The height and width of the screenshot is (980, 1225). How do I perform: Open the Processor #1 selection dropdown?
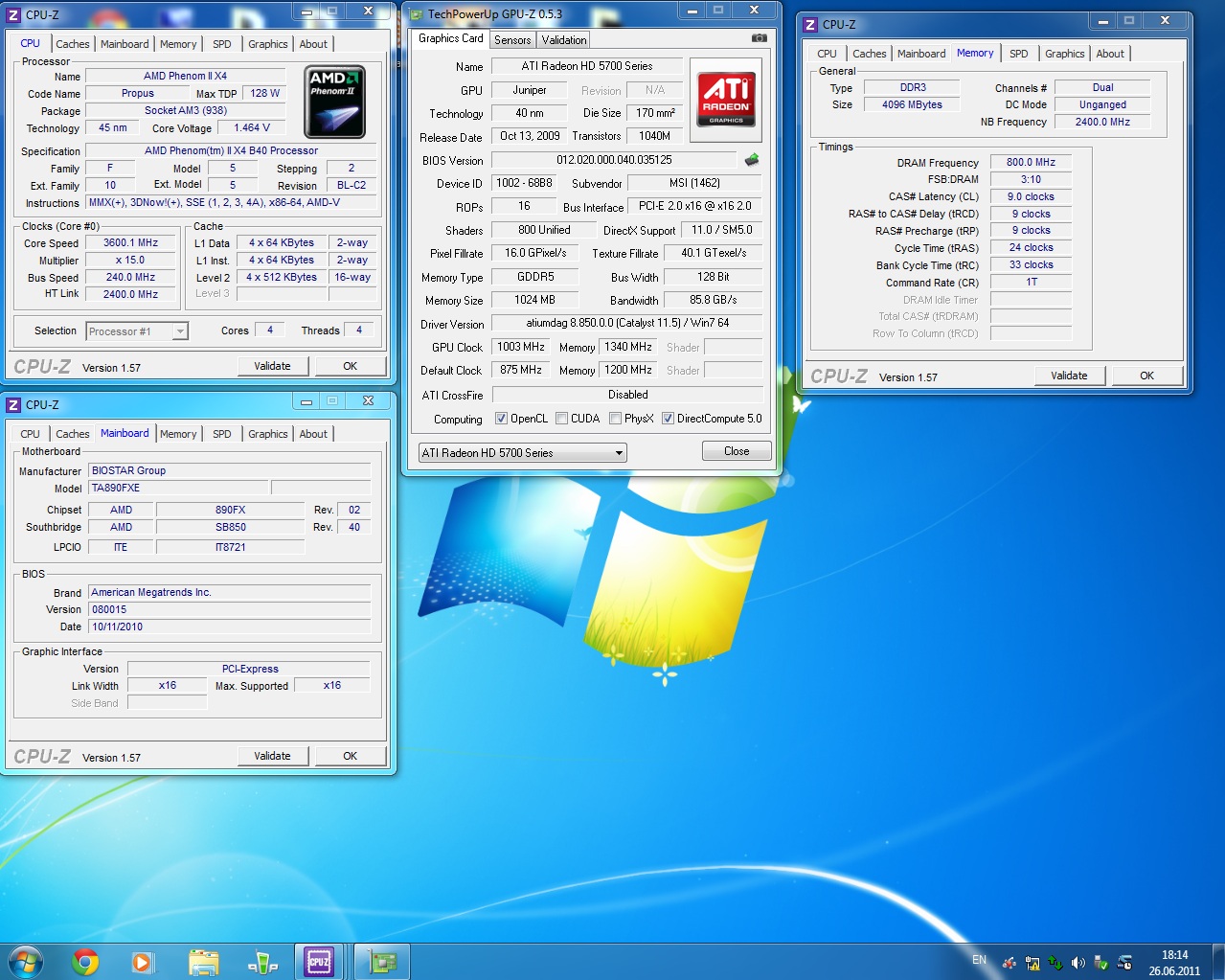pyautogui.click(x=137, y=331)
